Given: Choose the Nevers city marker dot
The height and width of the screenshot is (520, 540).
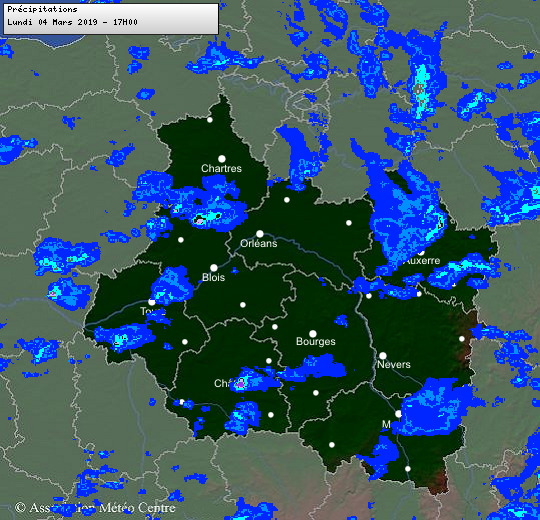Looking at the screenshot, I should pyautogui.click(x=383, y=355).
